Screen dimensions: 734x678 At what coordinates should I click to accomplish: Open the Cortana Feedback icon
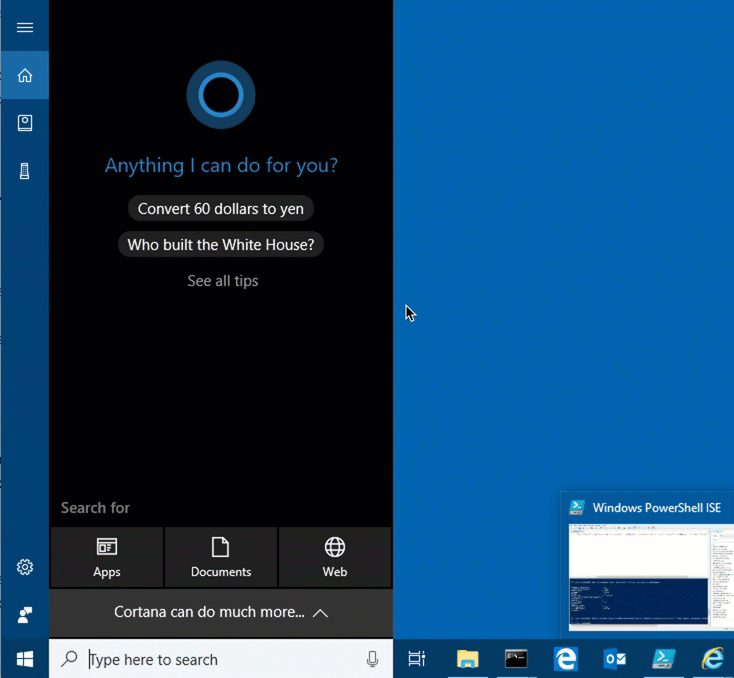pos(25,615)
